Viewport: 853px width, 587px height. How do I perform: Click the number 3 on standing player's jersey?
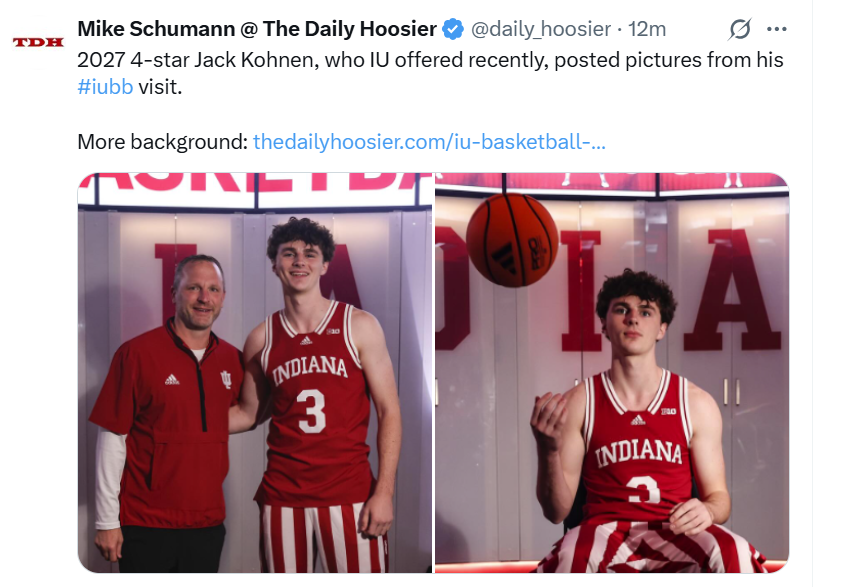point(312,410)
